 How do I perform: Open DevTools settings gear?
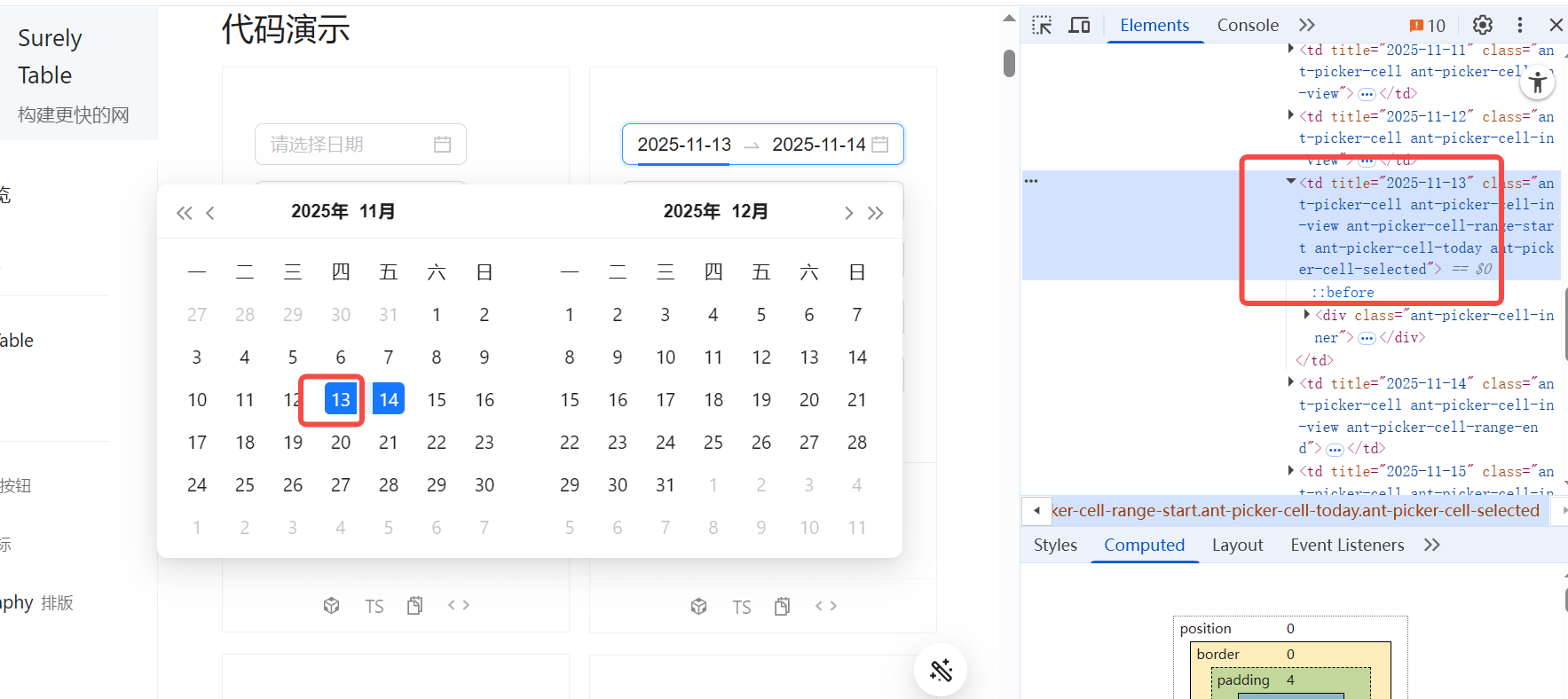pos(1483,25)
